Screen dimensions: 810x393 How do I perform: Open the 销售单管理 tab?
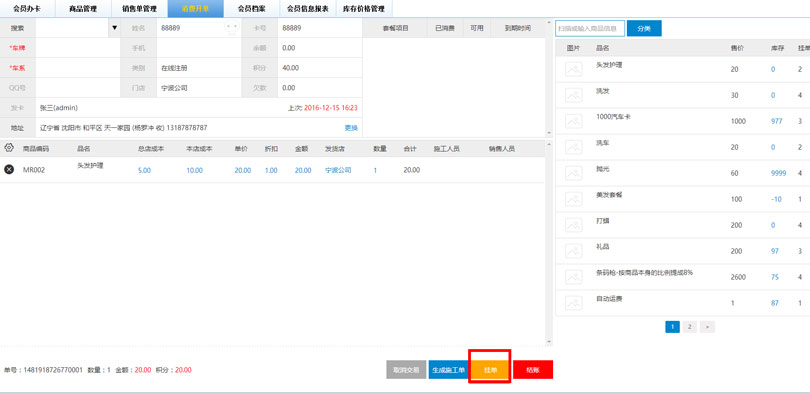139,8
